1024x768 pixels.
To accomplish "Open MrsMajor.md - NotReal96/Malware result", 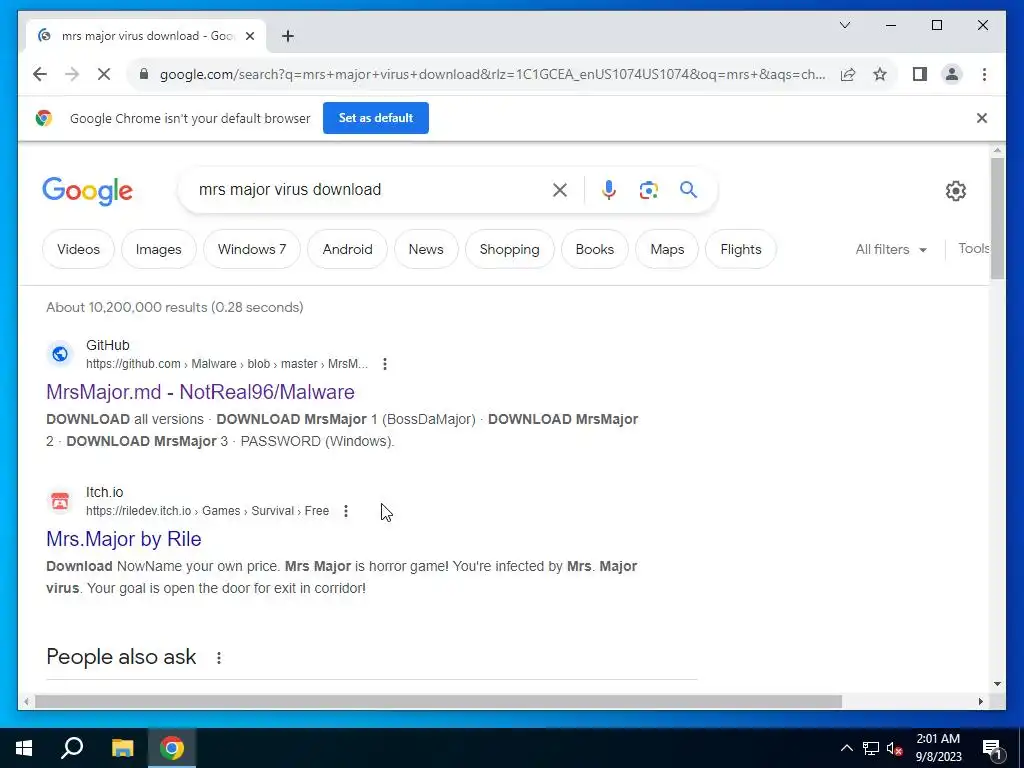I will 200,392.
